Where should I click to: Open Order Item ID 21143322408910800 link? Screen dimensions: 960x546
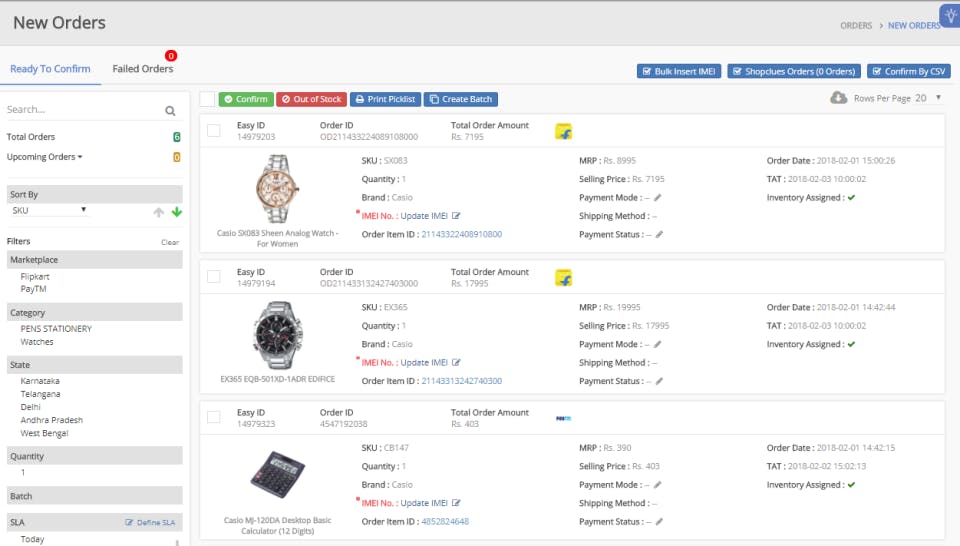[462, 234]
